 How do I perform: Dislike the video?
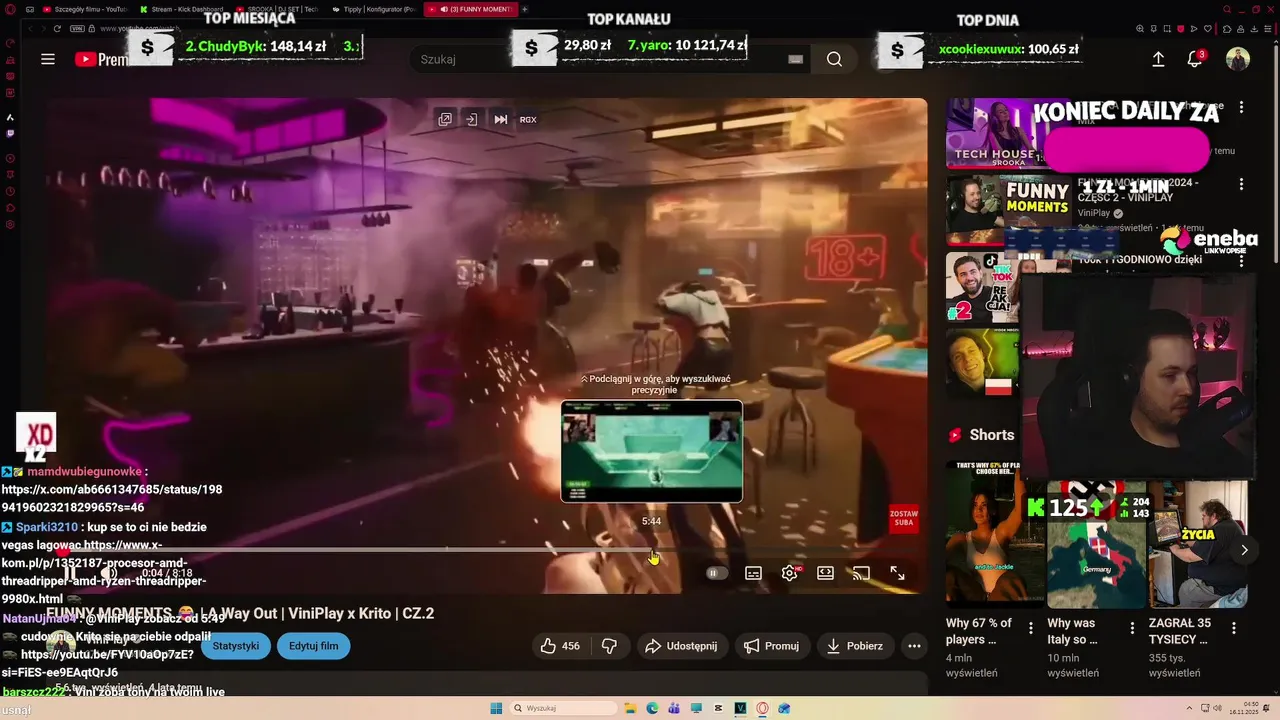[x=609, y=646]
